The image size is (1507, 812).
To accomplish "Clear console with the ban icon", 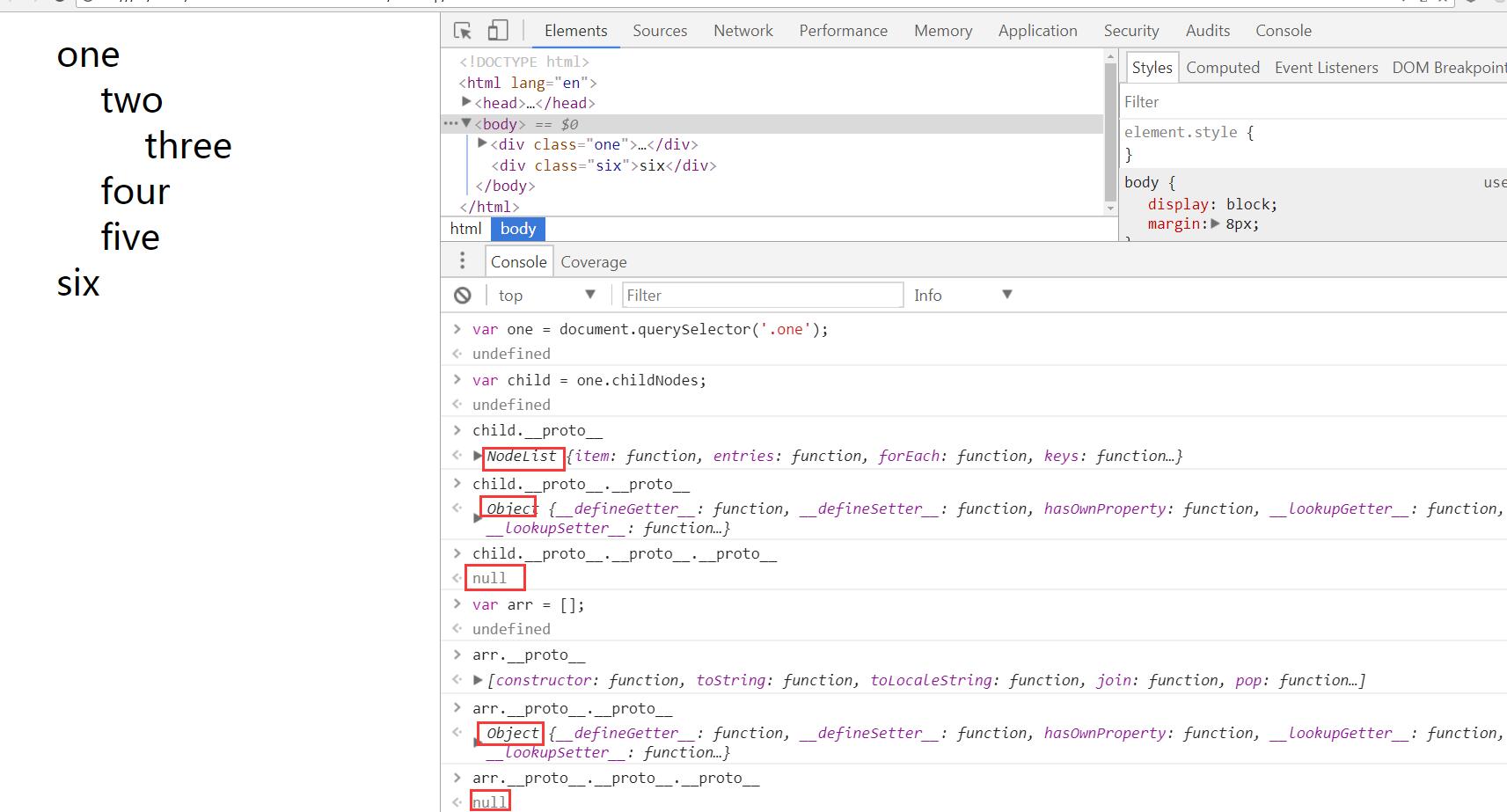I will [463, 296].
